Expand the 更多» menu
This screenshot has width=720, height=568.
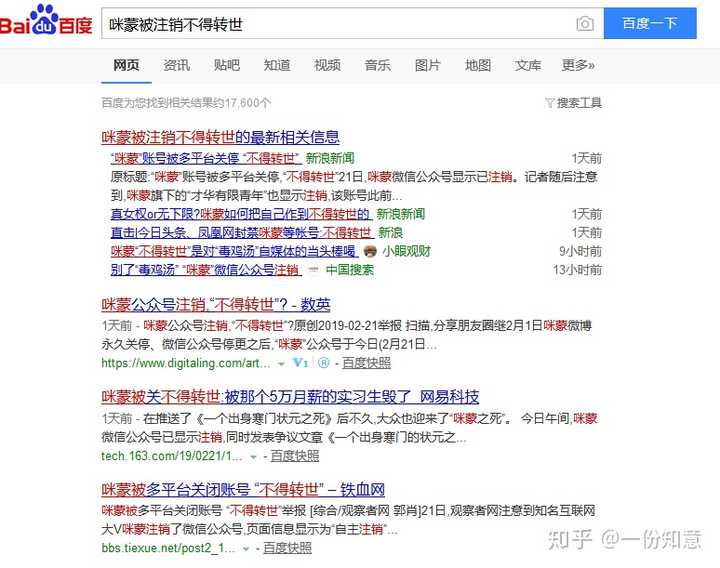click(578, 65)
